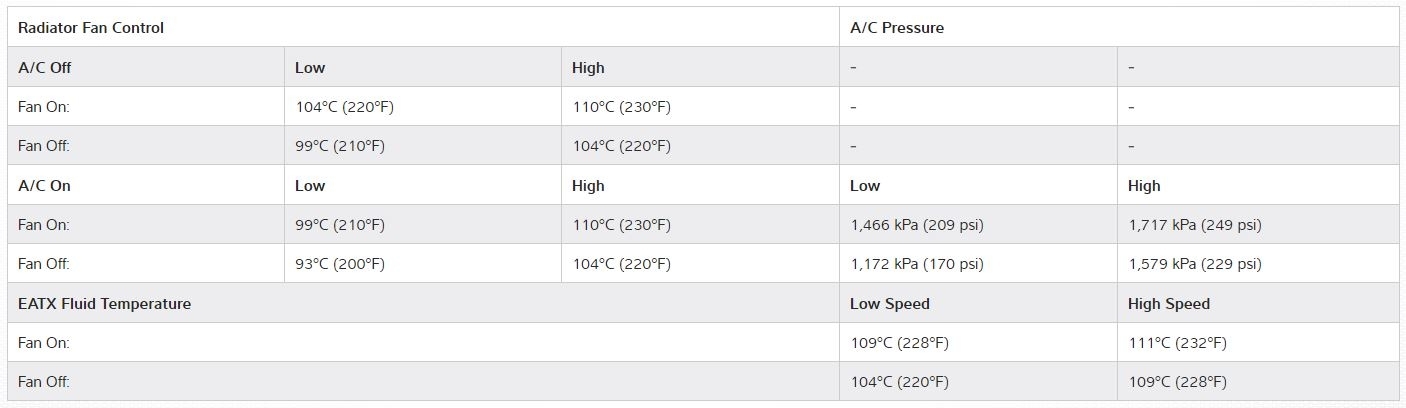
Task: Click the "Low Speed" column heading
Action: (890, 304)
